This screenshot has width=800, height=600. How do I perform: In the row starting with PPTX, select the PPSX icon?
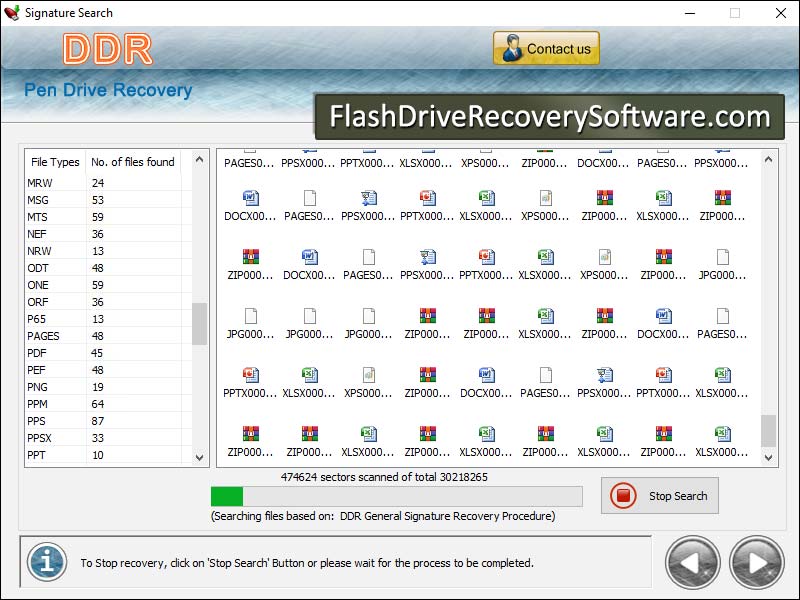(605, 375)
